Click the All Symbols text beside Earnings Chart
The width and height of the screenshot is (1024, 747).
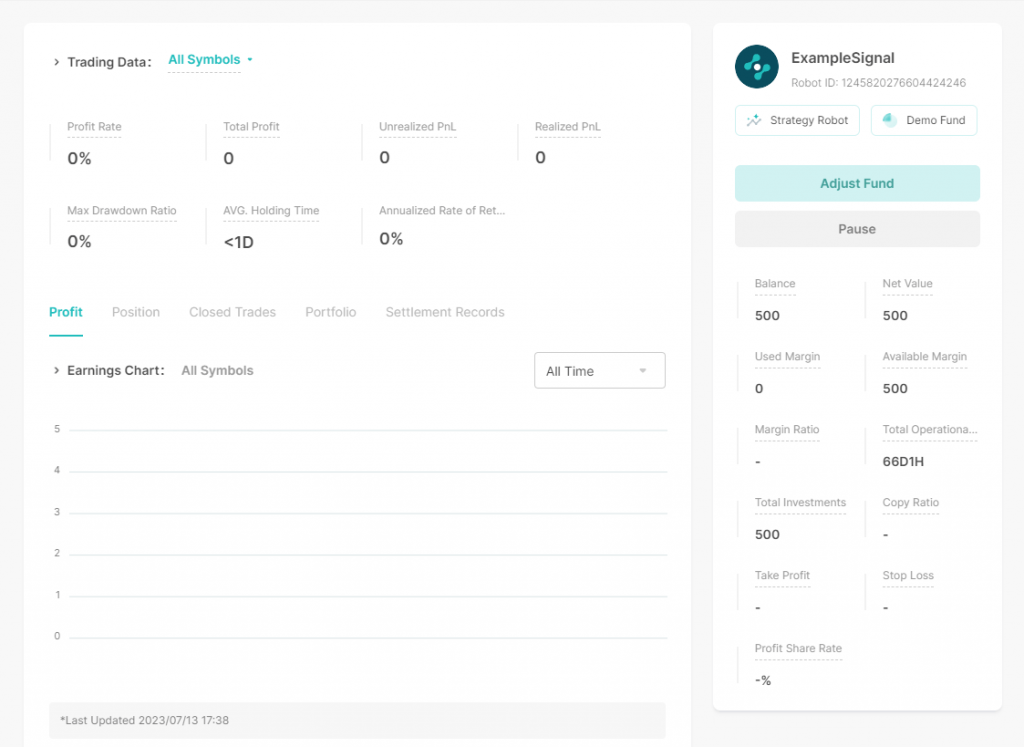tap(217, 370)
